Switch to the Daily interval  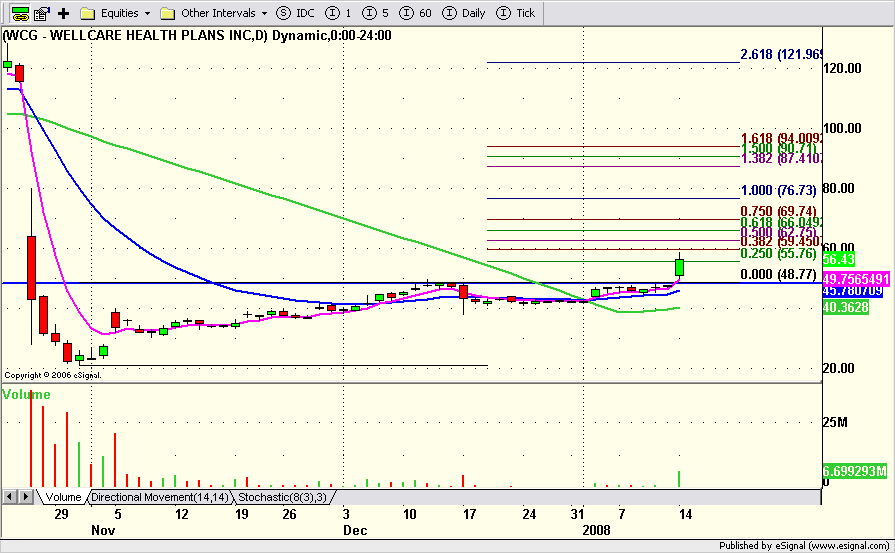click(463, 13)
